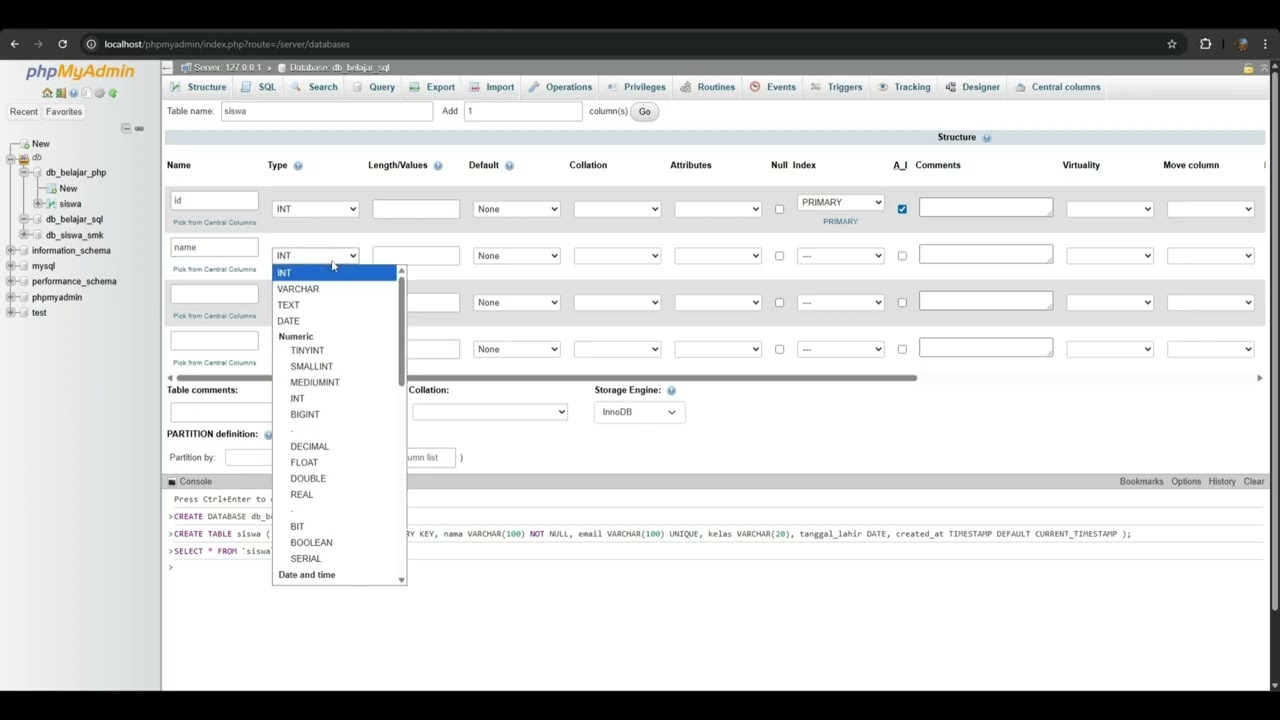
Task: Click the PRIMARY link under the Index dropdown
Action: [840, 221]
